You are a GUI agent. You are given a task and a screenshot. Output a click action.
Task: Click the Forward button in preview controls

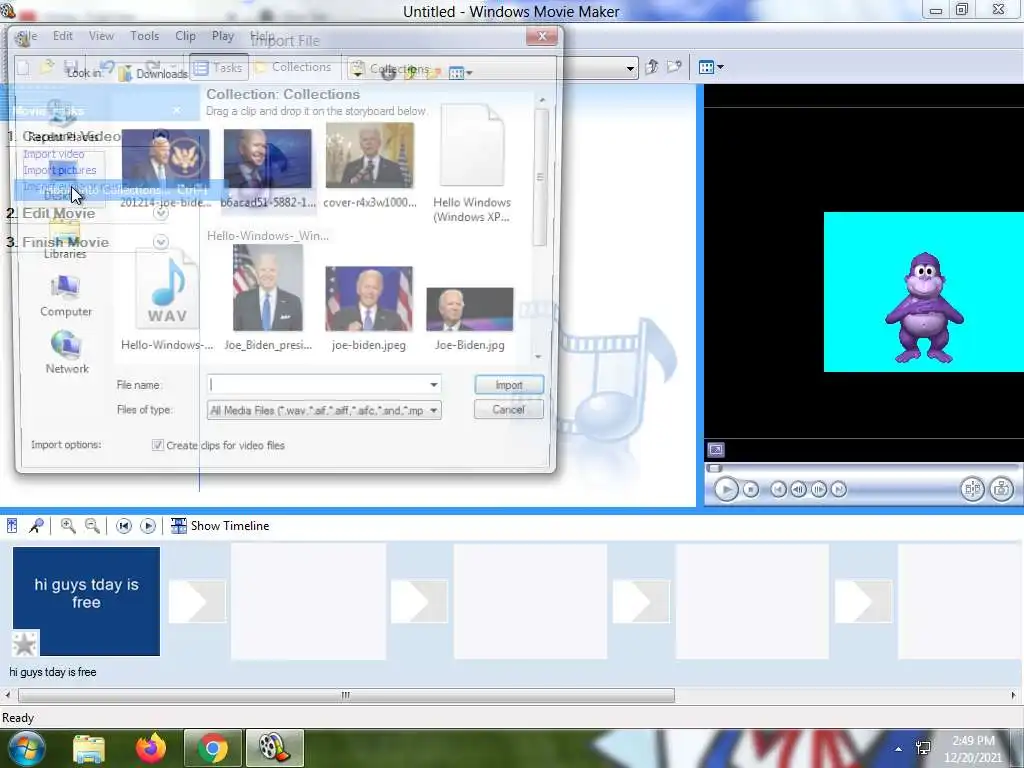839,489
